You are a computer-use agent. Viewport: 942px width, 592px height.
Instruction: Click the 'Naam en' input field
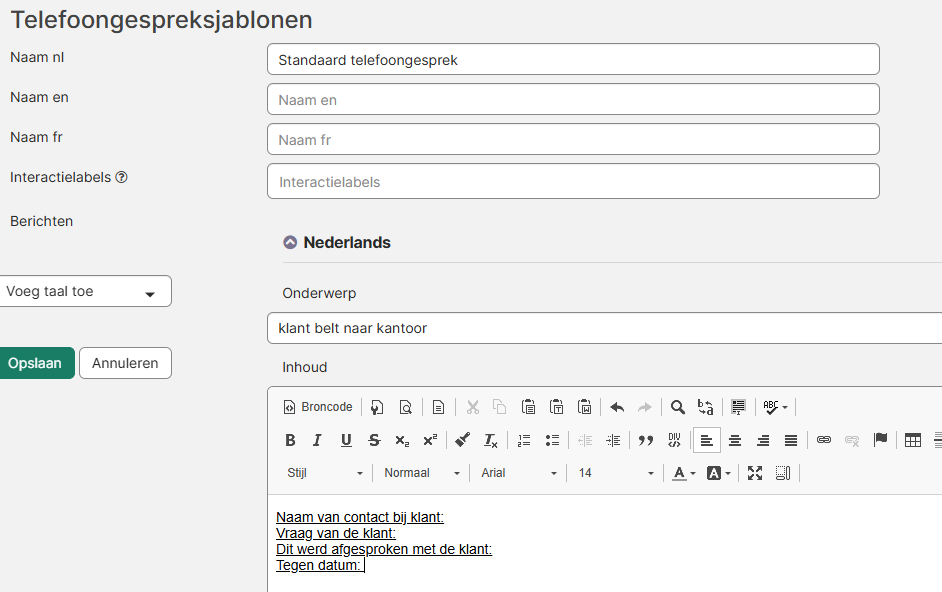(573, 100)
